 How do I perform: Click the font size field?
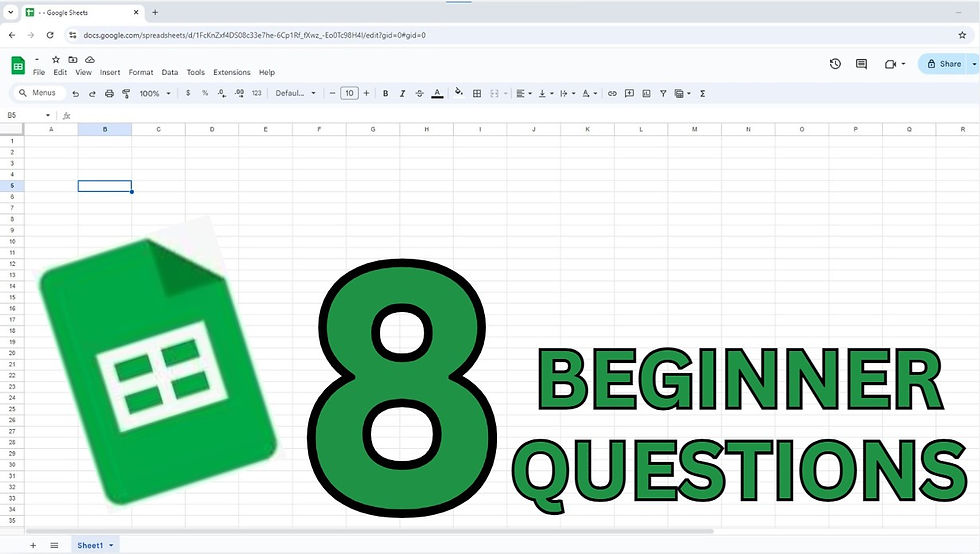349,93
